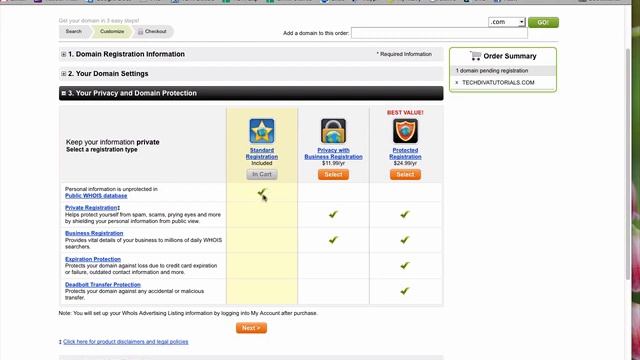Open the Expiration Protection link
640x360 pixels.
click(x=93, y=259)
